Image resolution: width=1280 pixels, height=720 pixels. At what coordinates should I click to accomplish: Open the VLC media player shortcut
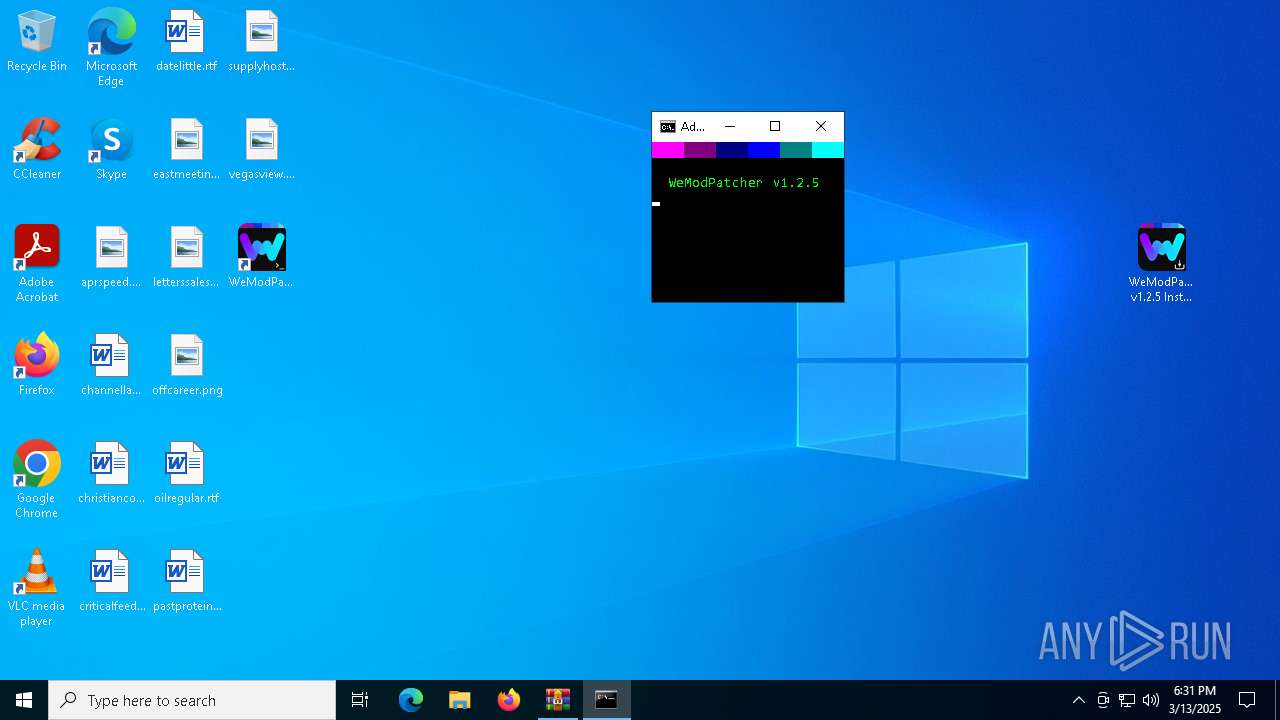point(37,588)
